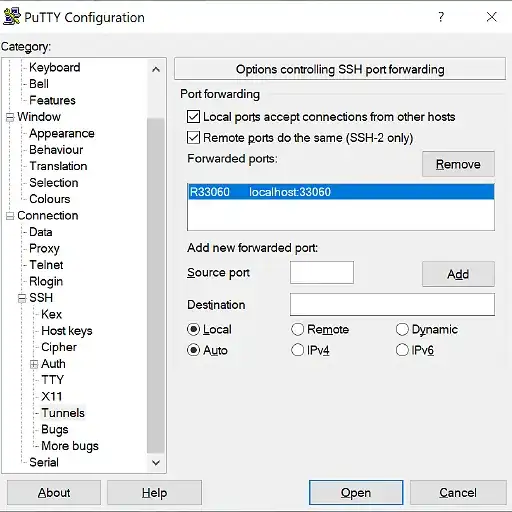Image resolution: width=512 pixels, height=512 pixels.
Task: Click the Help button
Action: tap(154, 492)
